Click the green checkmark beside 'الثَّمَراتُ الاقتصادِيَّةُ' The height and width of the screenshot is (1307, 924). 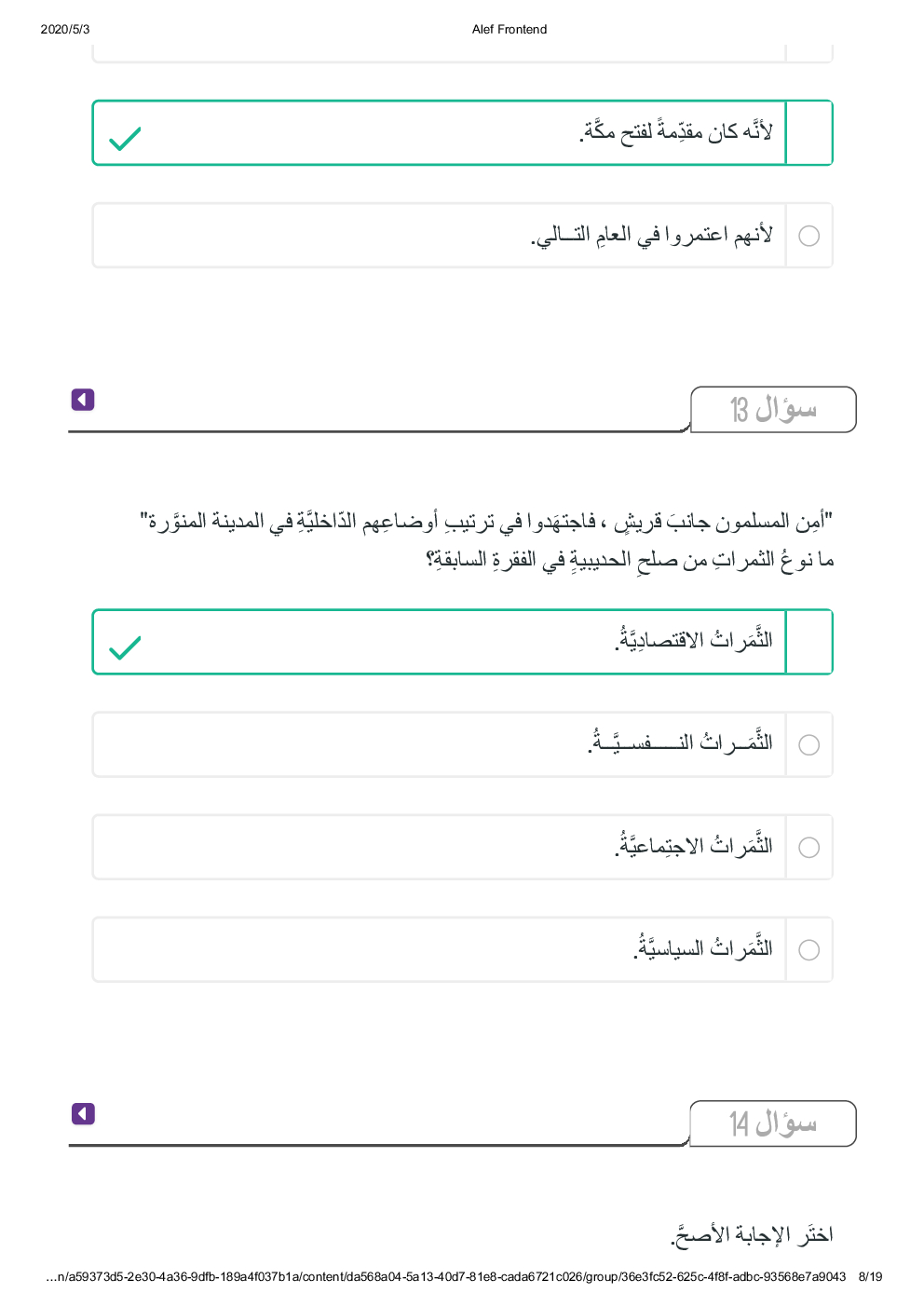[125, 647]
